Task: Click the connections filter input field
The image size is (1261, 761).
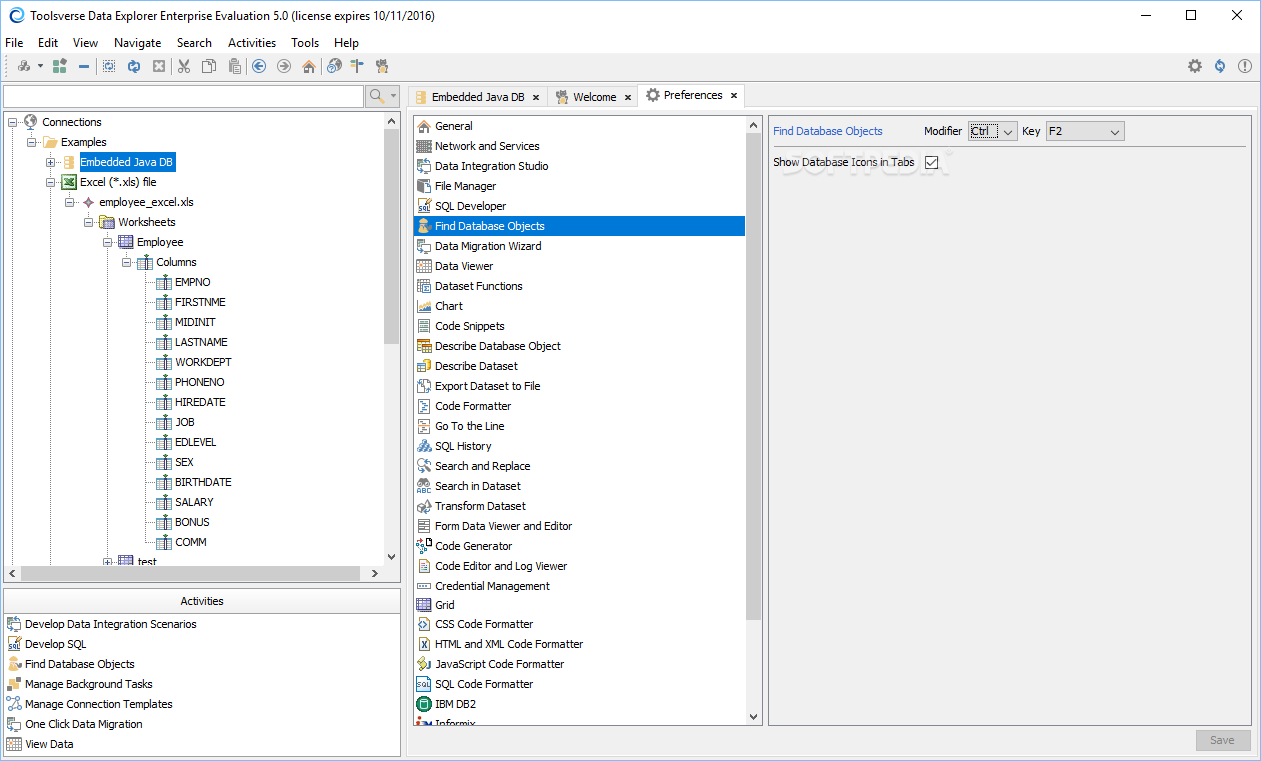Action: tap(184, 96)
